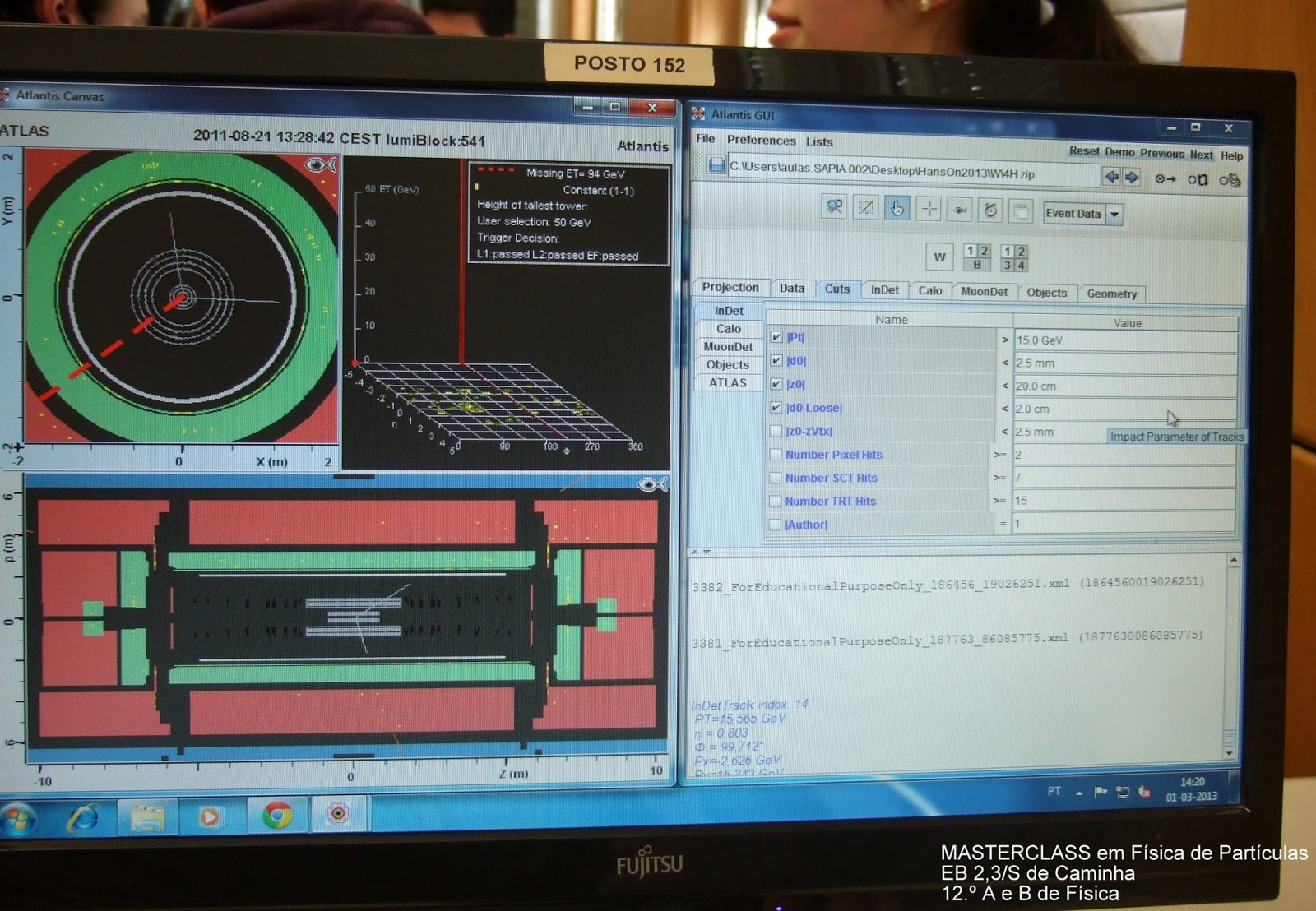The height and width of the screenshot is (911, 1316).
Task: Click the scale-copy overlapping windows tool
Action: click(x=1021, y=212)
